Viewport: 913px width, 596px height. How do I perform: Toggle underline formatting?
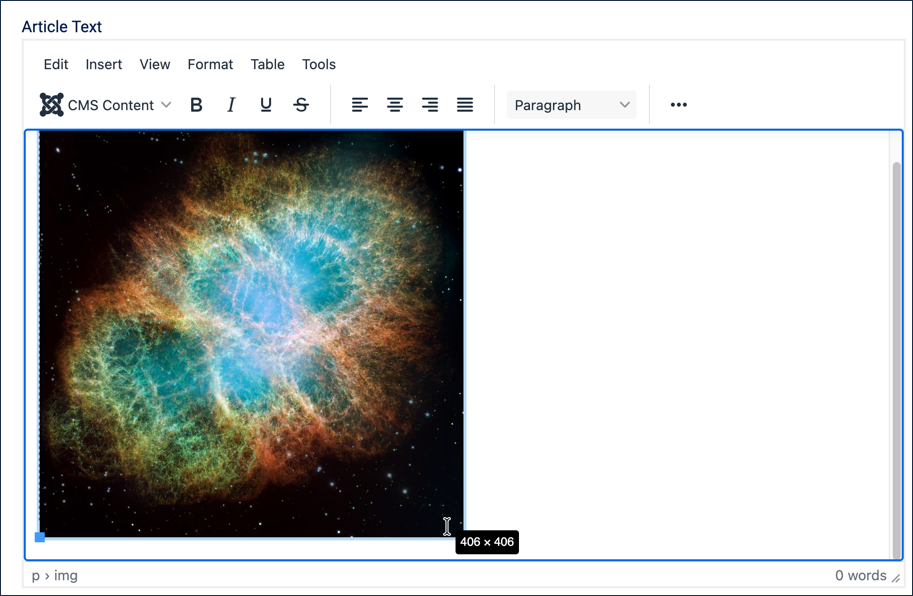coord(266,105)
